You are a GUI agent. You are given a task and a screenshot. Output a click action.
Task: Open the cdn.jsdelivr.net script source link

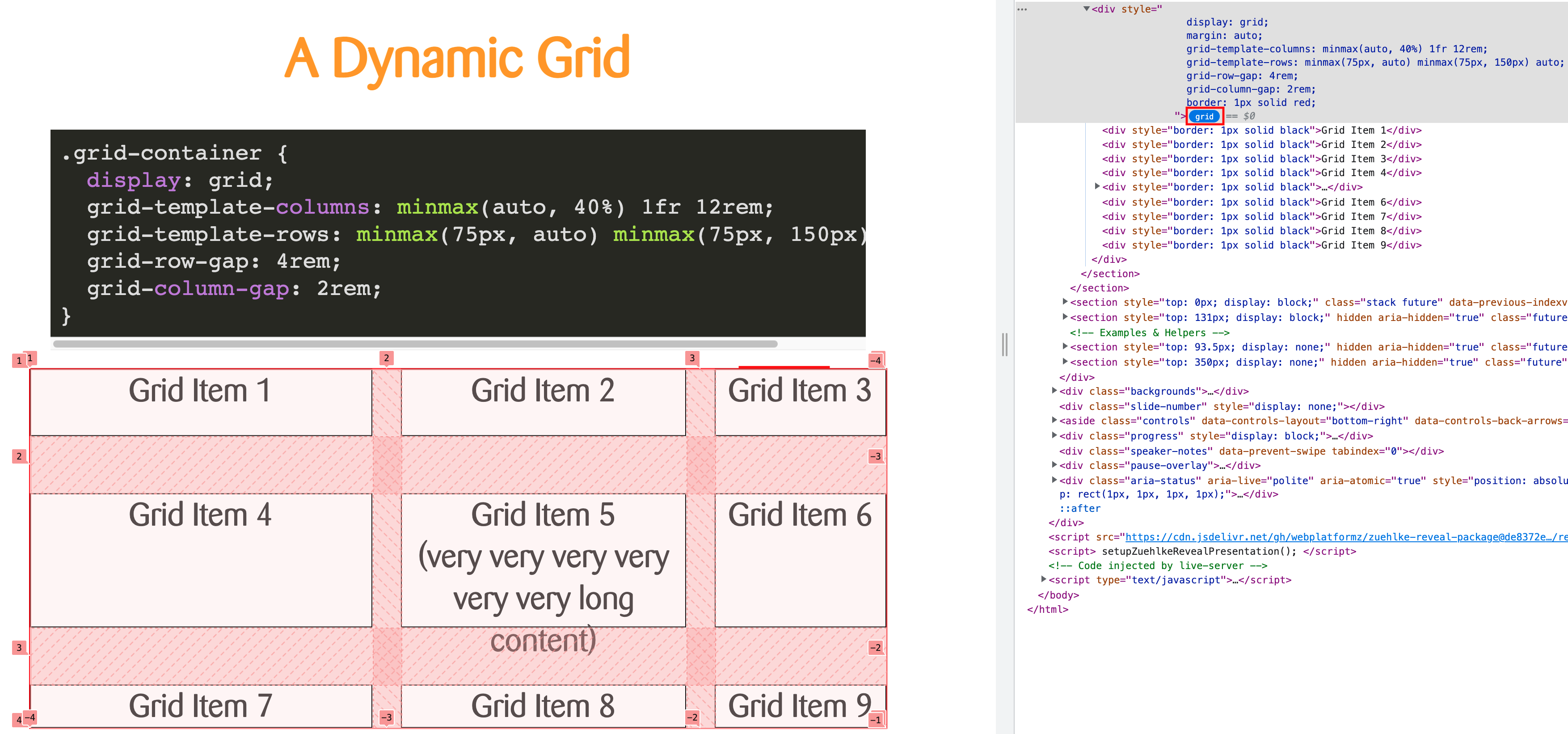(1346, 537)
